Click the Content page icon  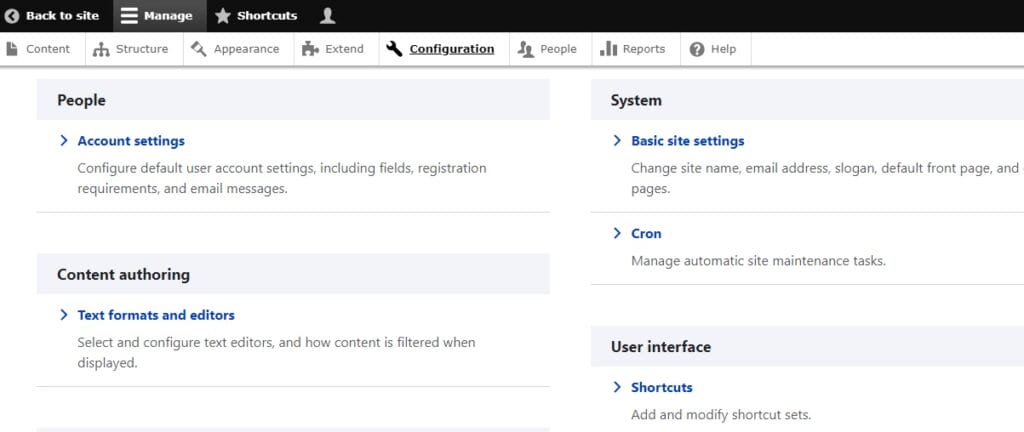(12, 49)
